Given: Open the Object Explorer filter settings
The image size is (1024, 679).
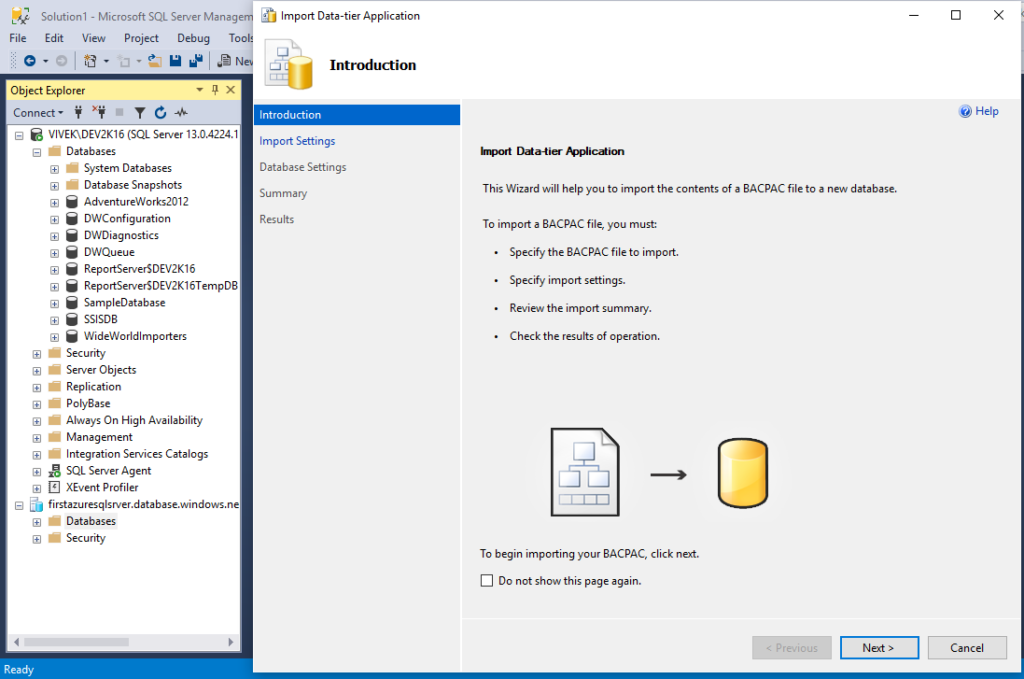Looking at the screenshot, I should pos(139,112).
